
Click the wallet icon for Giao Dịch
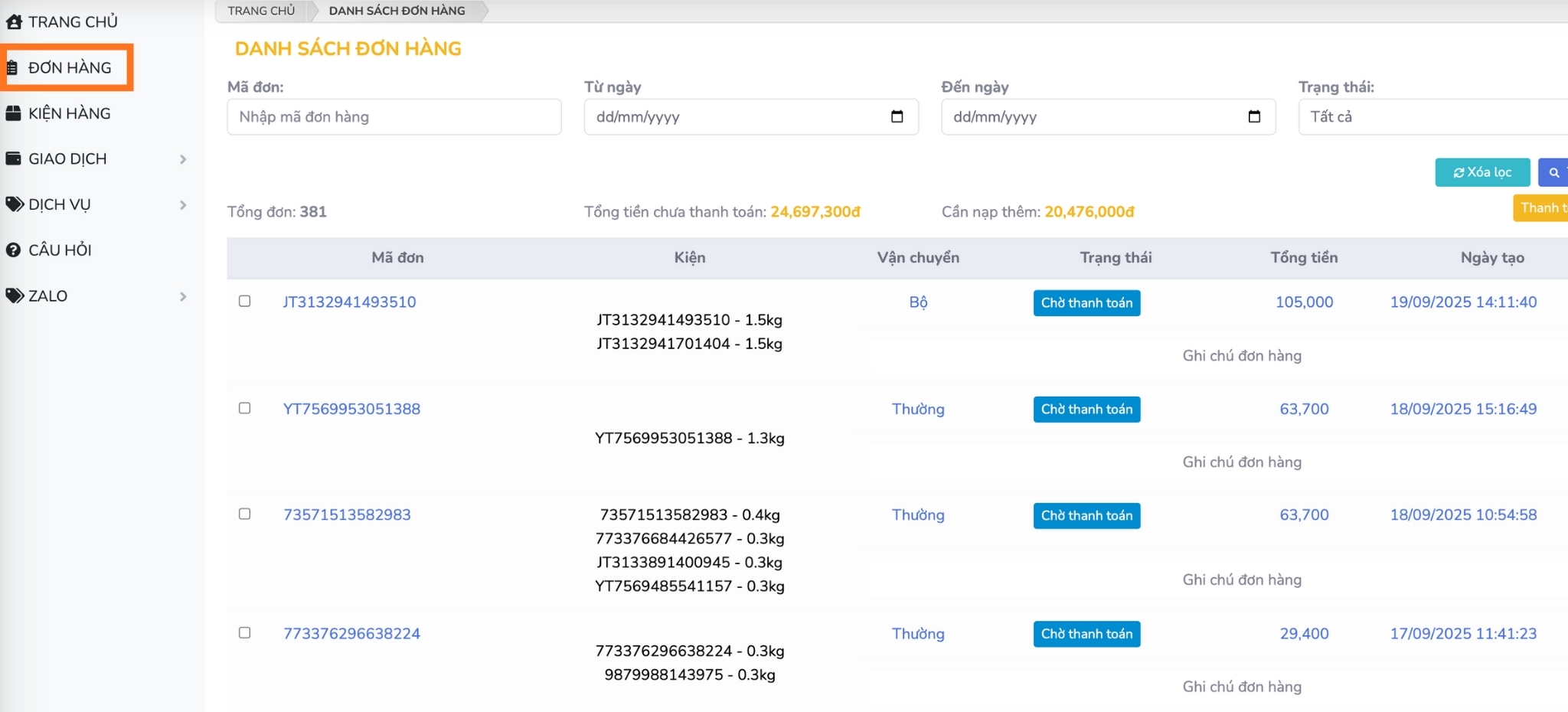click(x=14, y=159)
